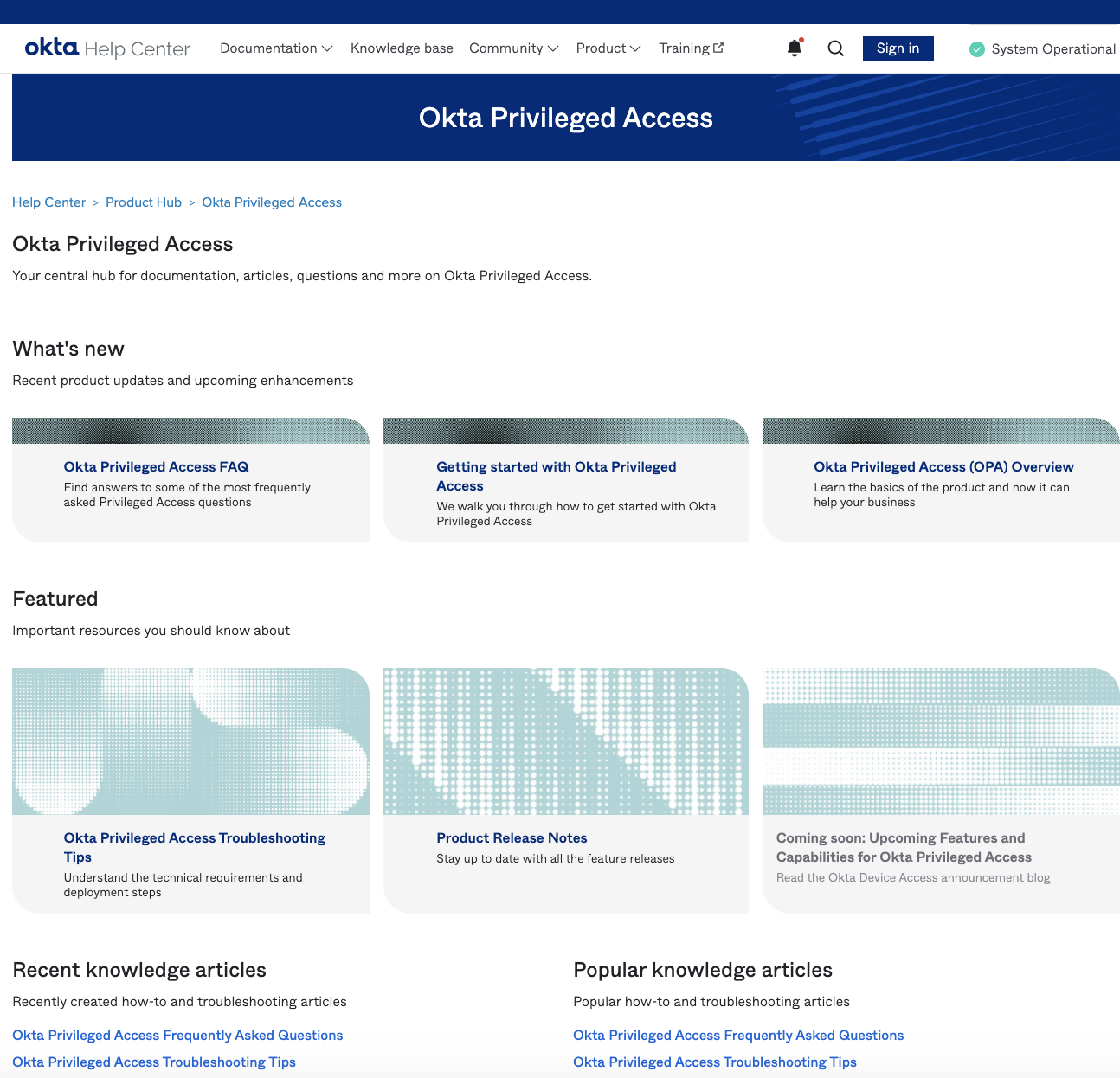Click 'Recent knowledge articles' heading
Screen dimensions: 1120x1078
pyautogui.click(x=139, y=970)
